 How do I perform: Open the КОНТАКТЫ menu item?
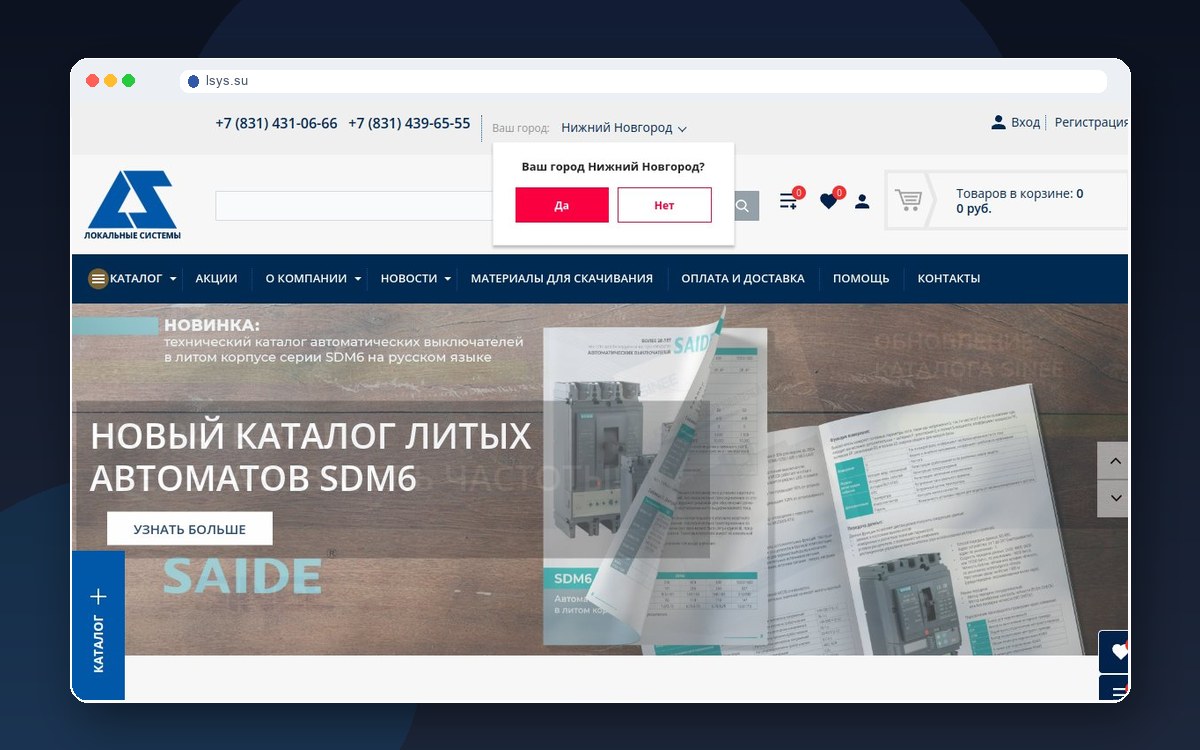click(x=949, y=279)
